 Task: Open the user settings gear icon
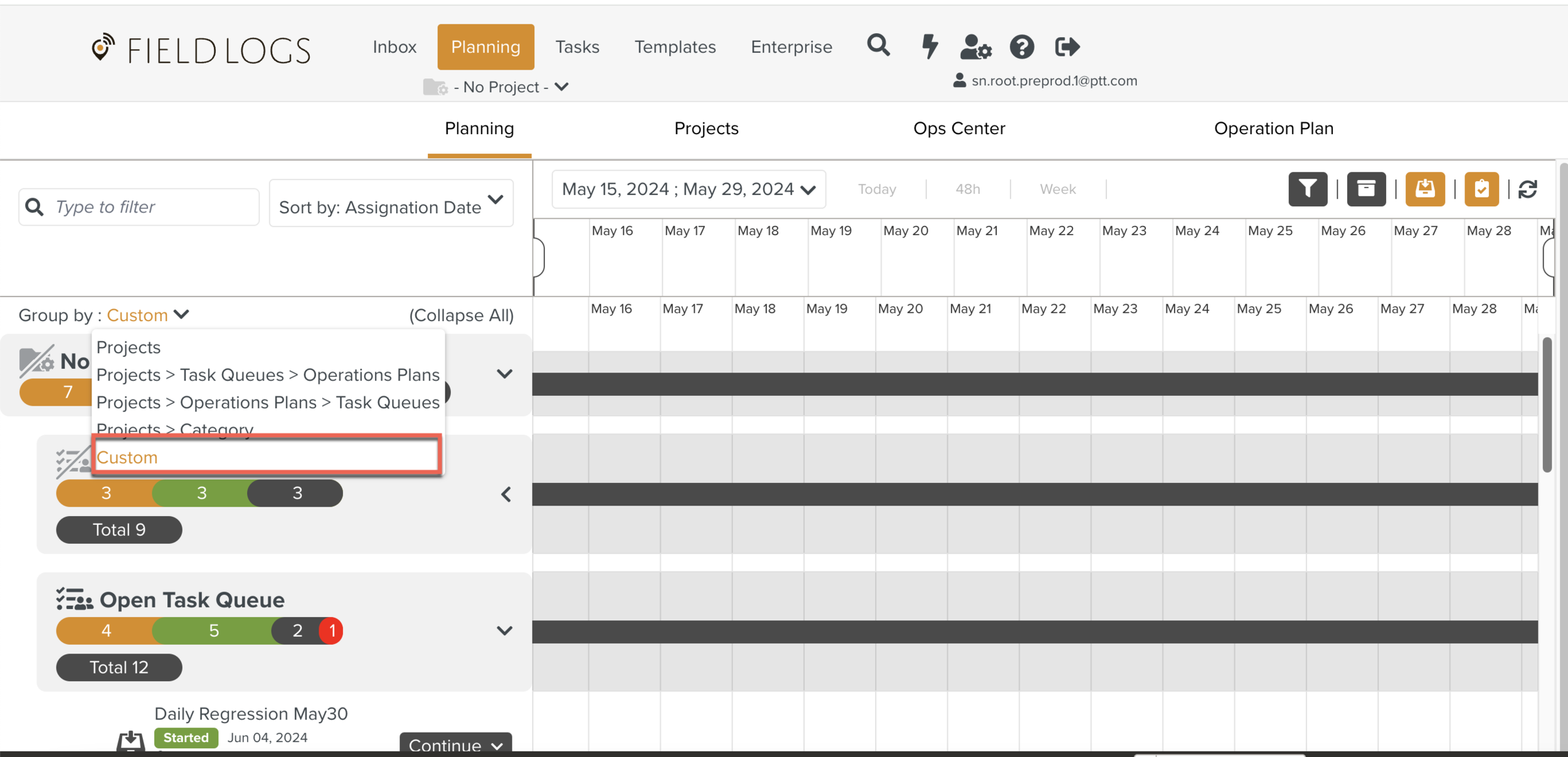(975, 46)
